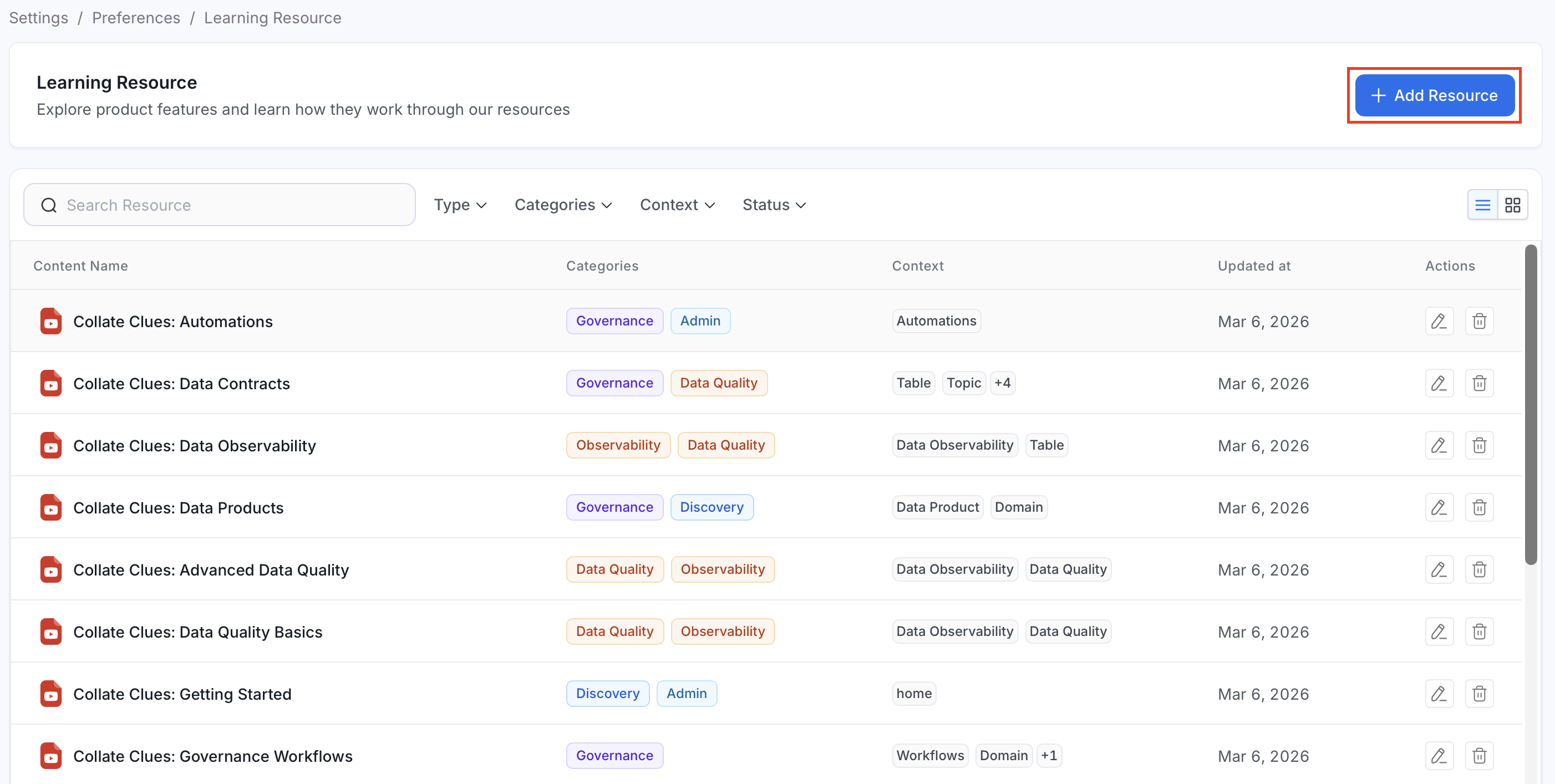Click Admin tag in Getting Started row
Viewport: 1555px width, 784px height.
[x=687, y=694]
